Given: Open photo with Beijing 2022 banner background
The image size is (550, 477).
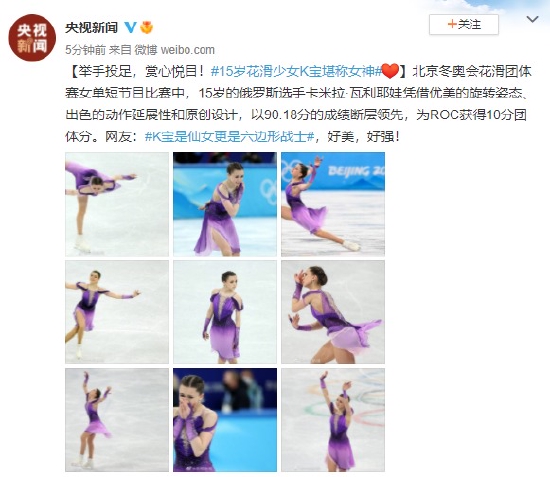Looking at the screenshot, I should tap(333, 204).
